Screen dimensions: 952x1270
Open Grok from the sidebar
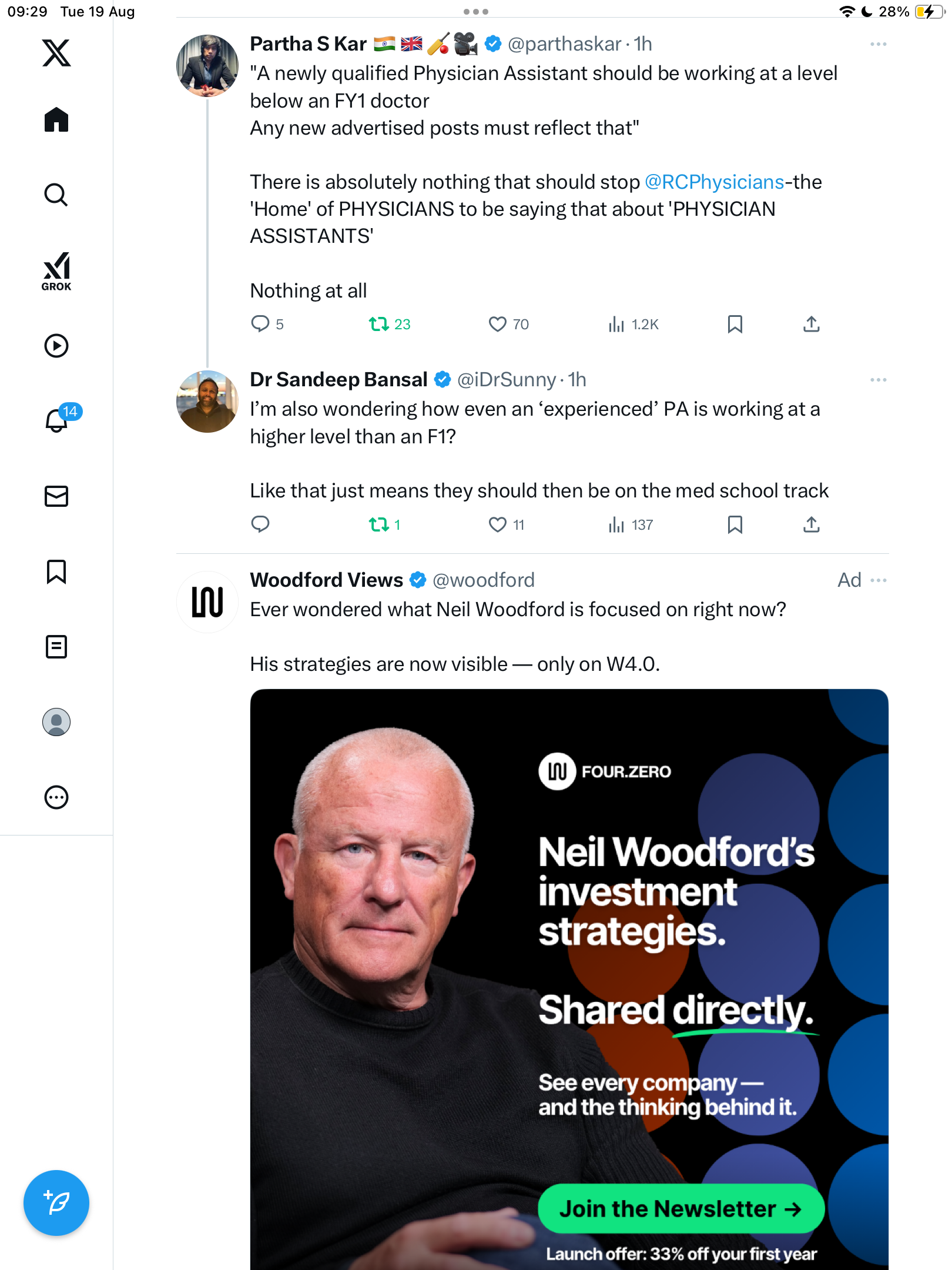click(56, 271)
